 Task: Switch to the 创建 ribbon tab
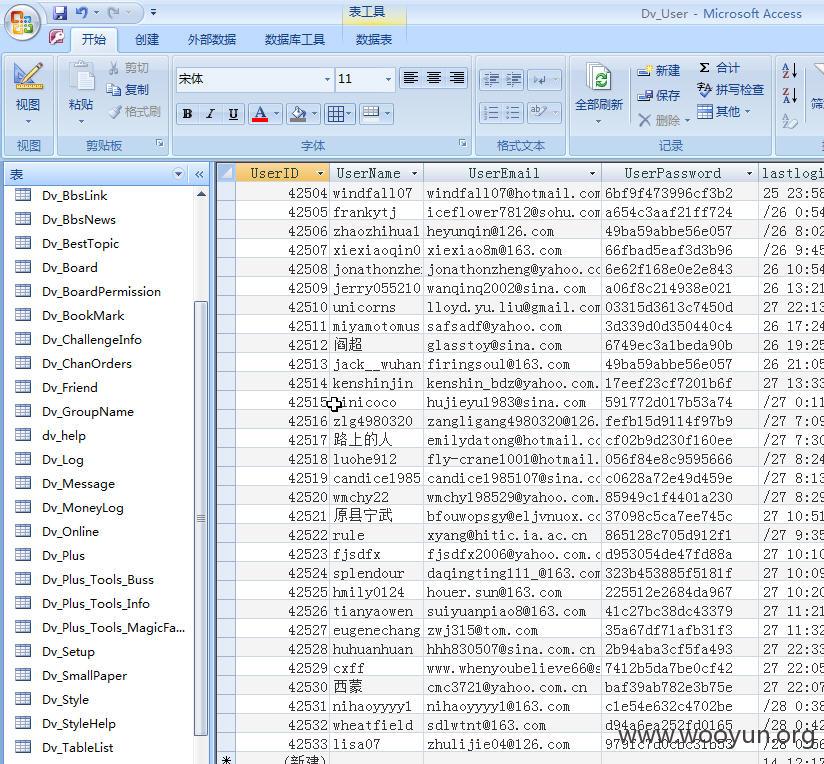click(147, 39)
